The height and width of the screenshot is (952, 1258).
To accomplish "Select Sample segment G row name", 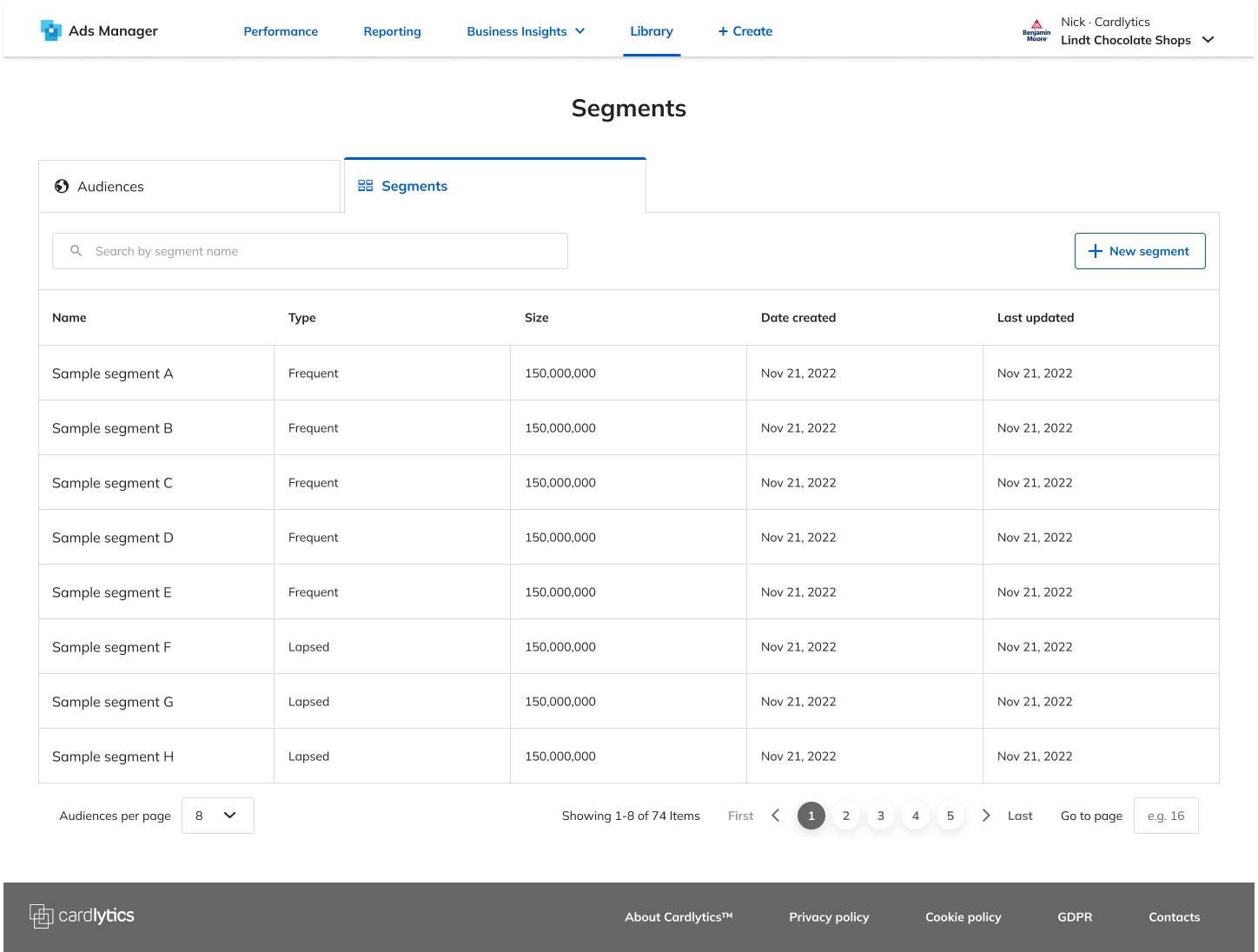I will tap(113, 702).
